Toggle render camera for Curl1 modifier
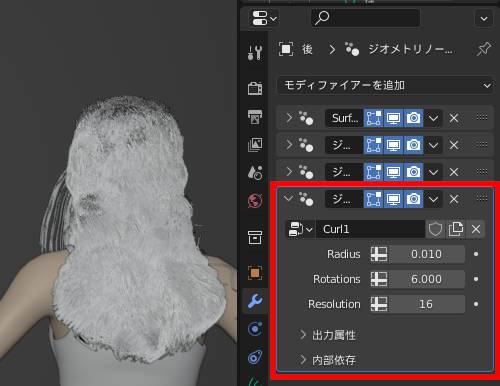The image size is (500, 386). (x=413, y=199)
